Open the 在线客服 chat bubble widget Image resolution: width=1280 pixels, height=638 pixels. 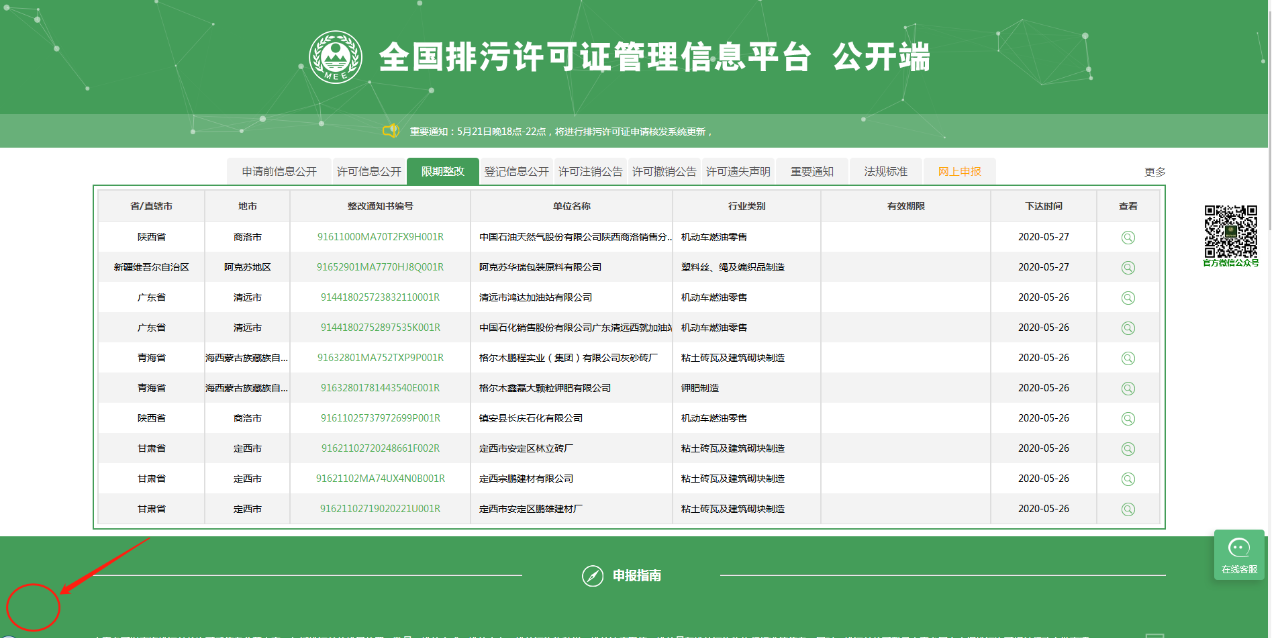[x=1239, y=555]
